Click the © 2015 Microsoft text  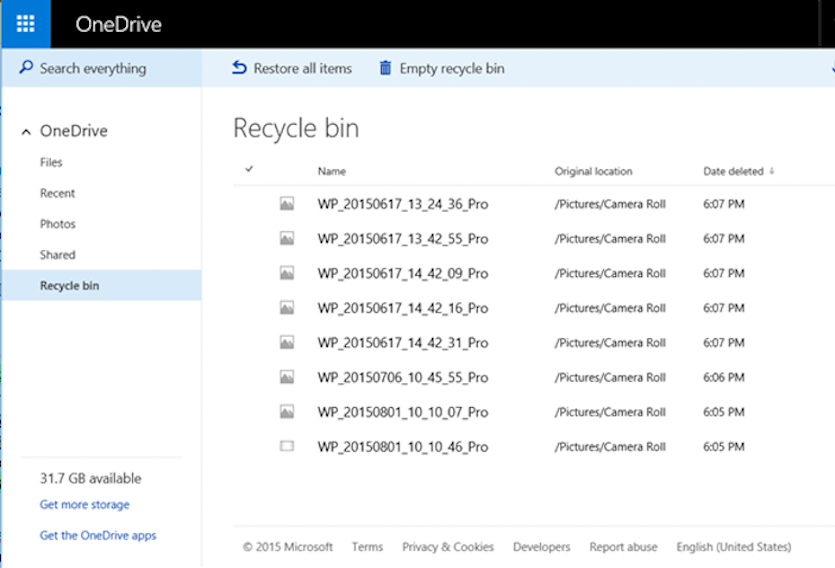288,547
